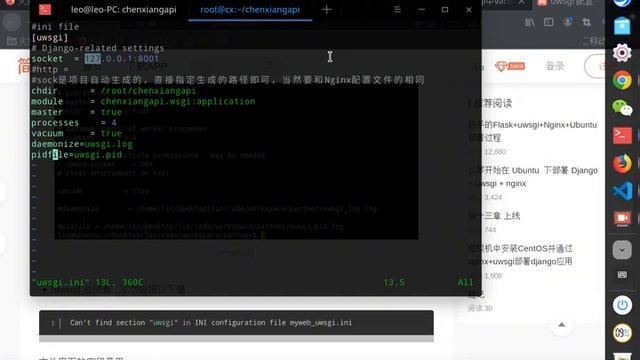Image resolution: width=640 pixels, height=360 pixels.
Task: Click the 'daemonize=uwsgi.log' line
Action: click(82, 144)
